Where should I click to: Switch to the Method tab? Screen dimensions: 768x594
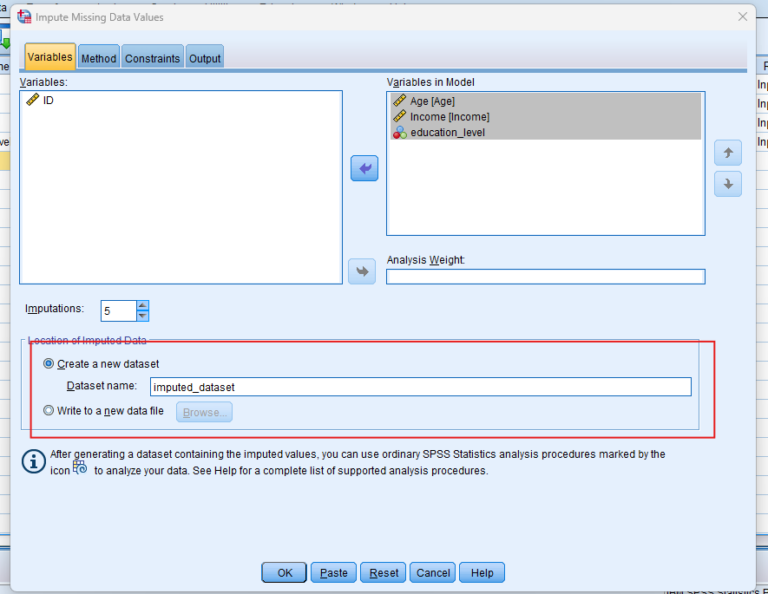pos(99,58)
